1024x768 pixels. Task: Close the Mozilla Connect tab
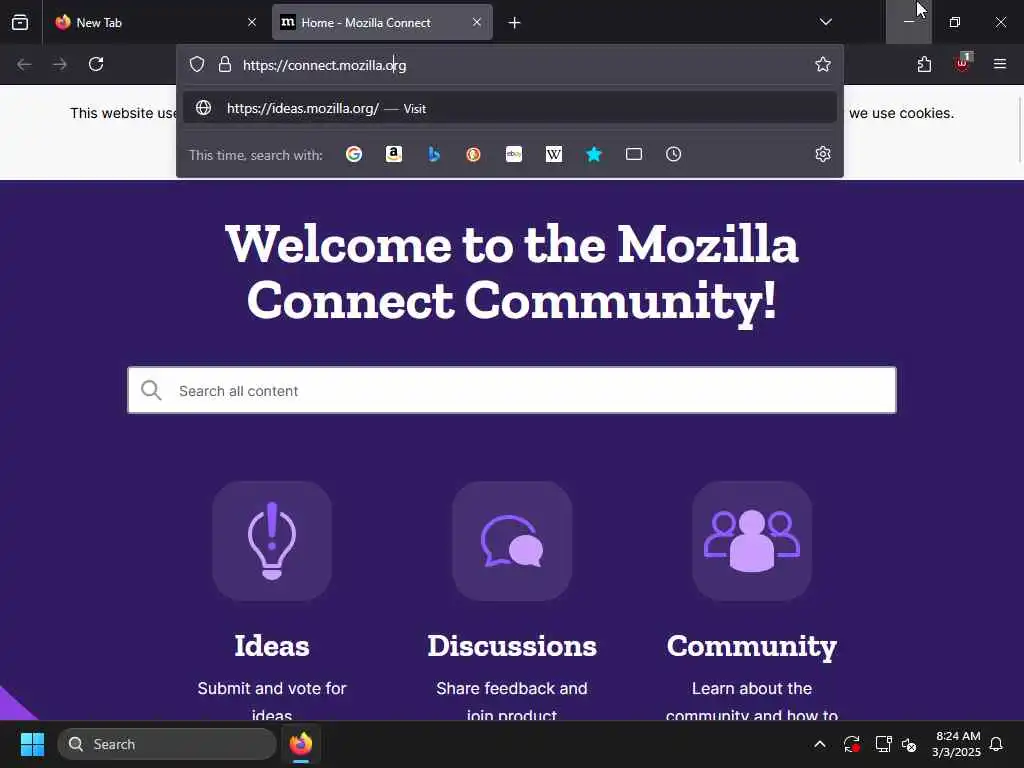(477, 22)
